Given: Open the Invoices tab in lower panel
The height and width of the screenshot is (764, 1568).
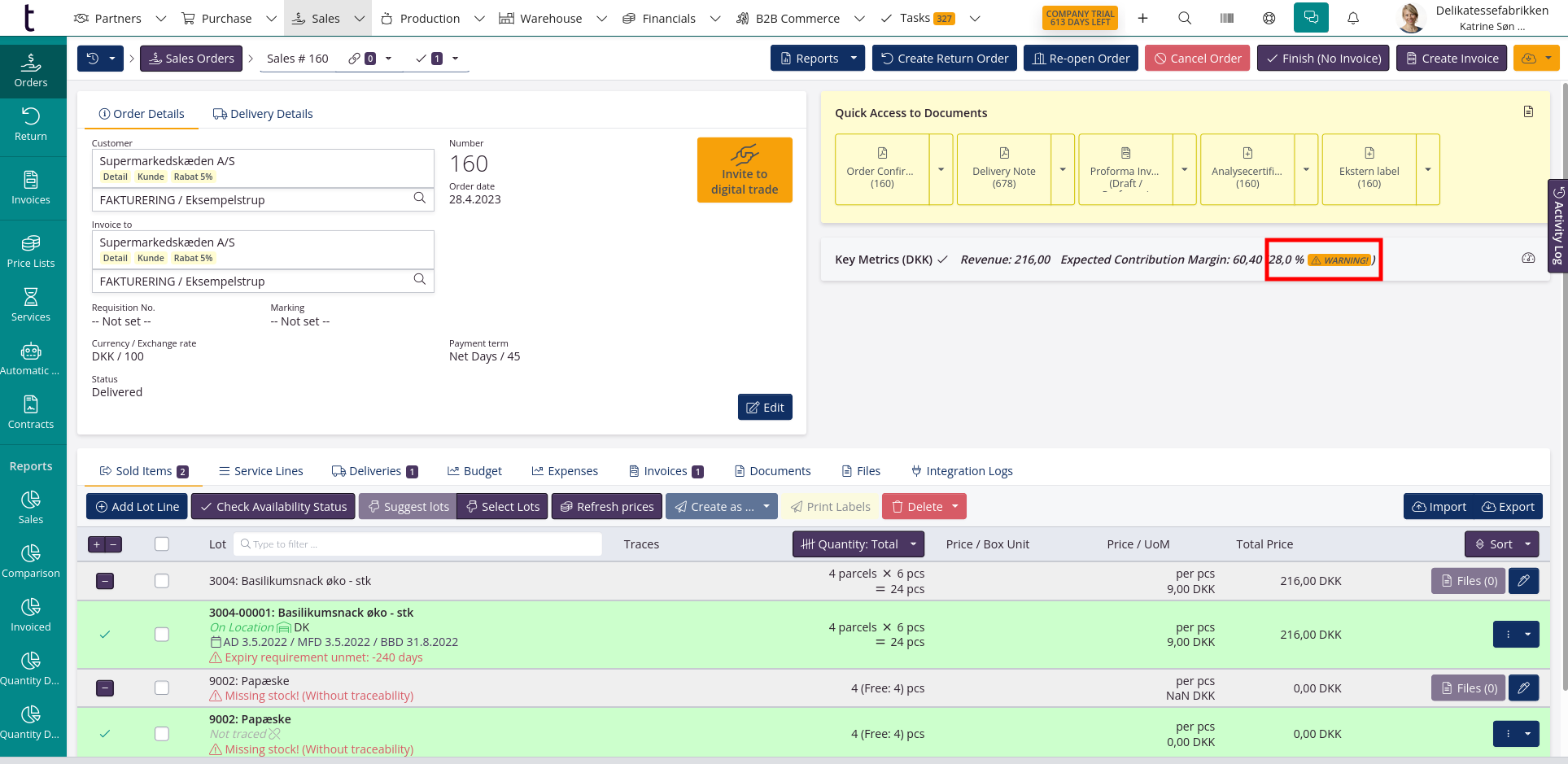Looking at the screenshot, I should (x=665, y=471).
